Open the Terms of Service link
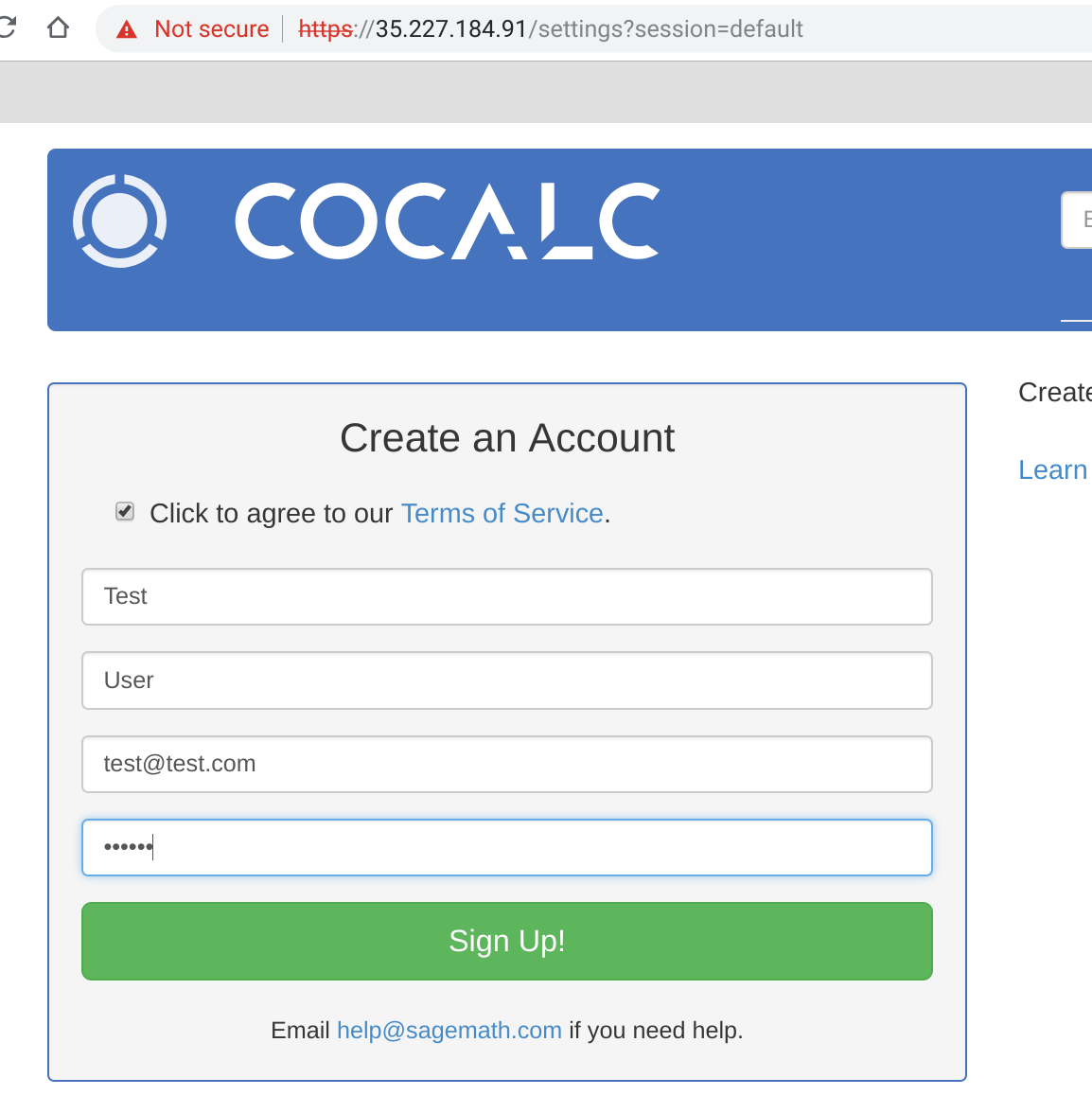 [502, 513]
